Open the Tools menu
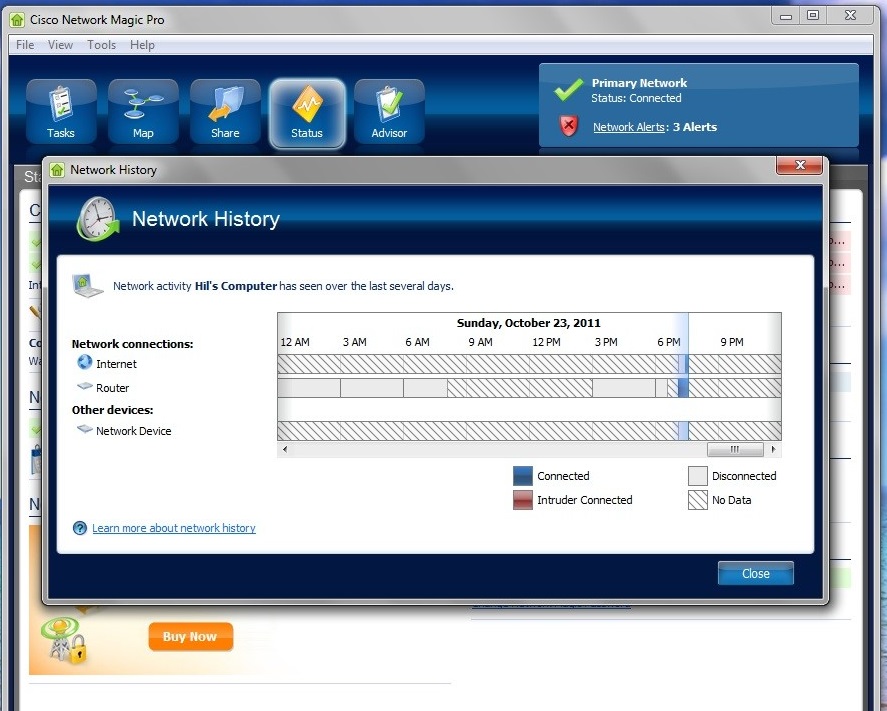This screenshot has width=887, height=711. (x=101, y=45)
